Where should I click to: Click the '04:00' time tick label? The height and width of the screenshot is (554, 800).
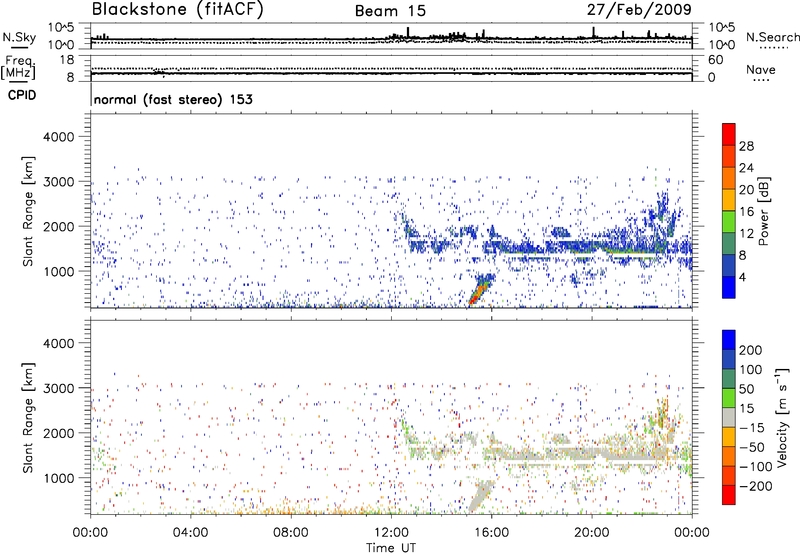point(190,533)
